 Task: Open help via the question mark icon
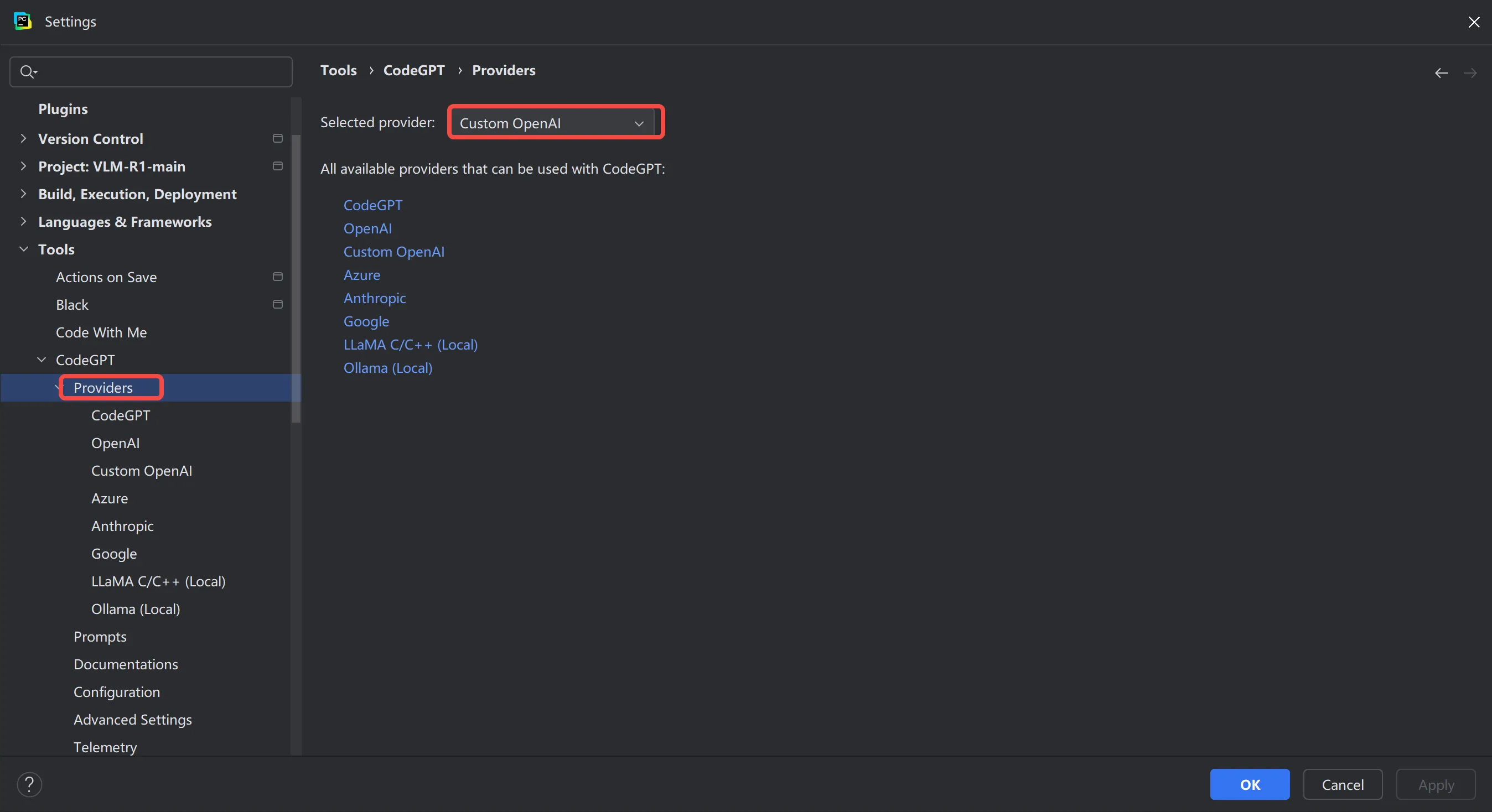[29, 784]
